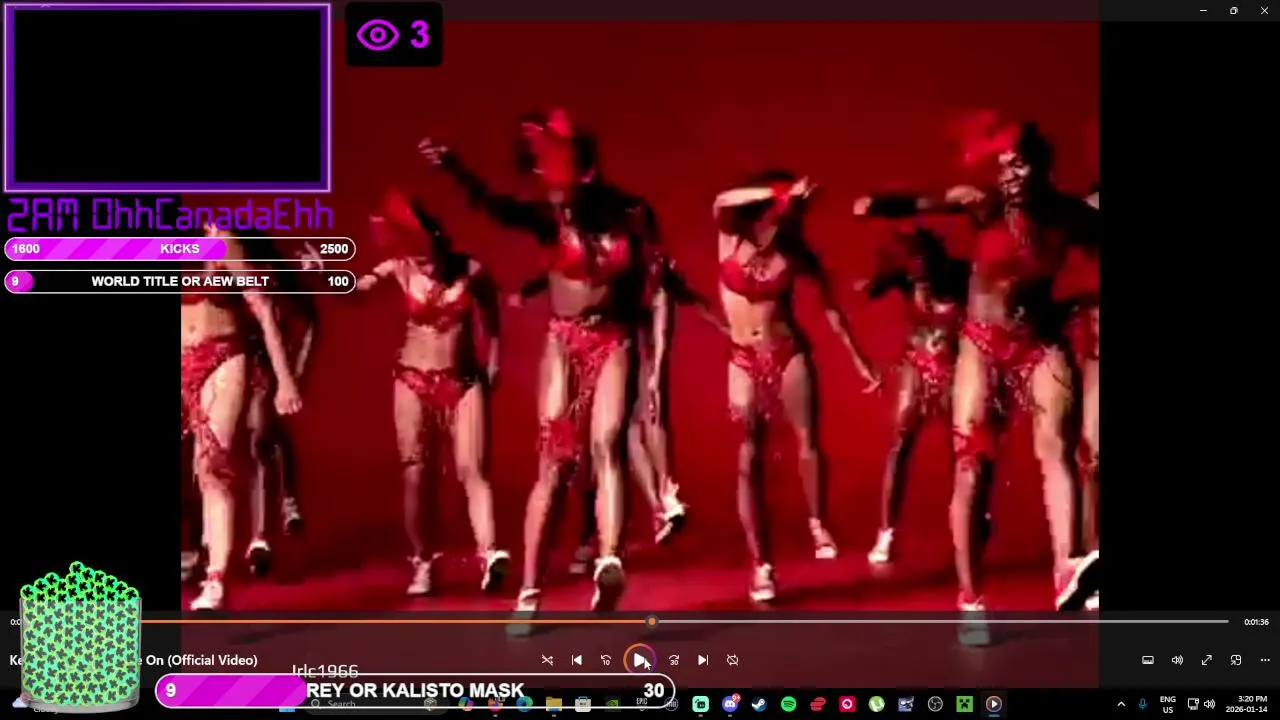Click the viewer count eye icon
The image size is (1280, 720).
point(378,35)
